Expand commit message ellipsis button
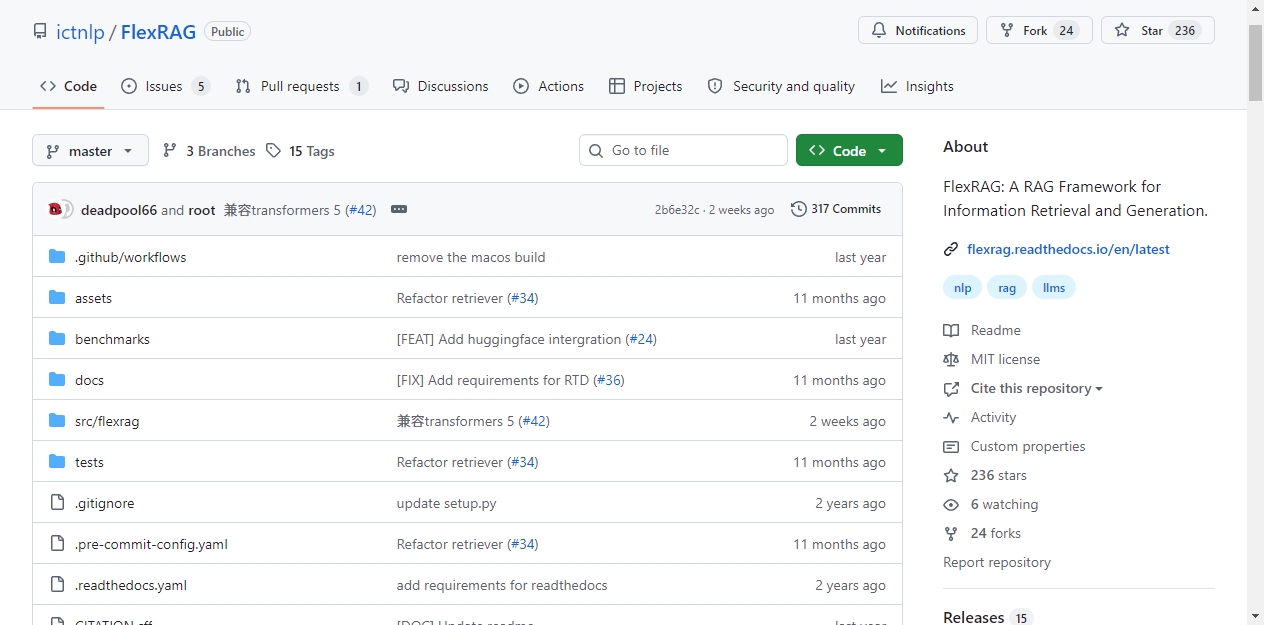Image resolution: width=1264 pixels, height=625 pixels. click(x=399, y=209)
